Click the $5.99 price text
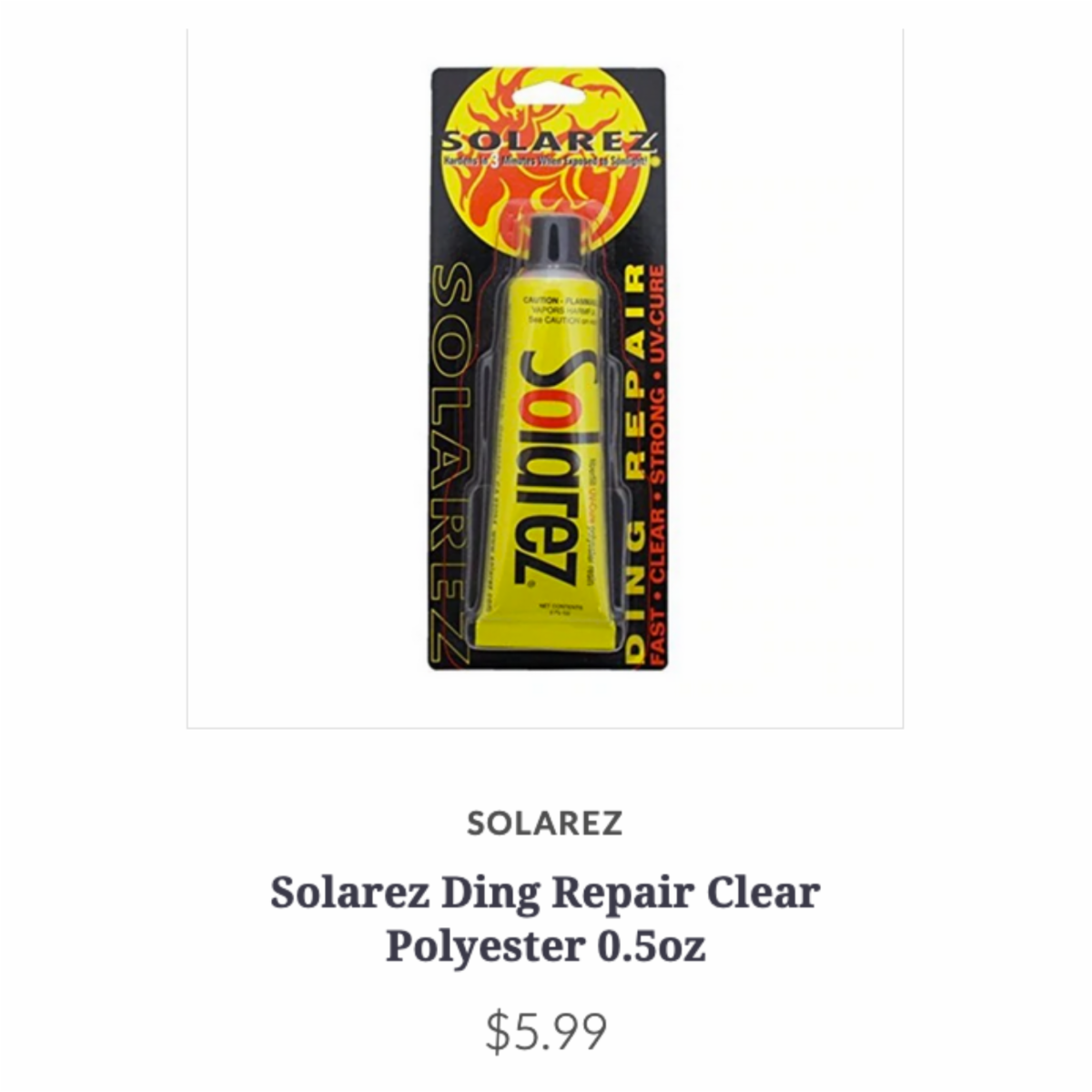1092x1092 pixels. 545,1032
